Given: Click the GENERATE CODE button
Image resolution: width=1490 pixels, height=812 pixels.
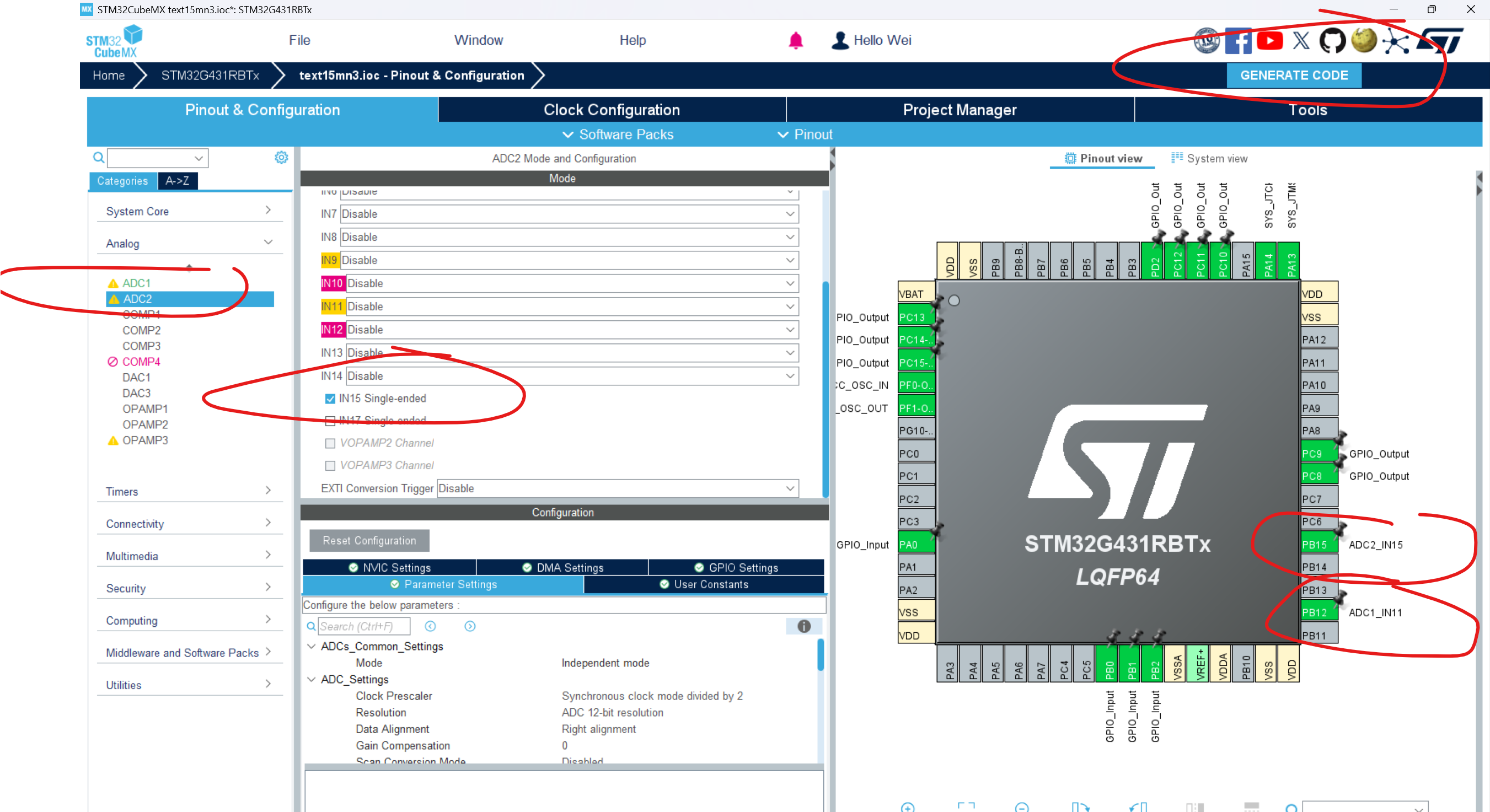Looking at the screenshot, I should point(1293,75).
